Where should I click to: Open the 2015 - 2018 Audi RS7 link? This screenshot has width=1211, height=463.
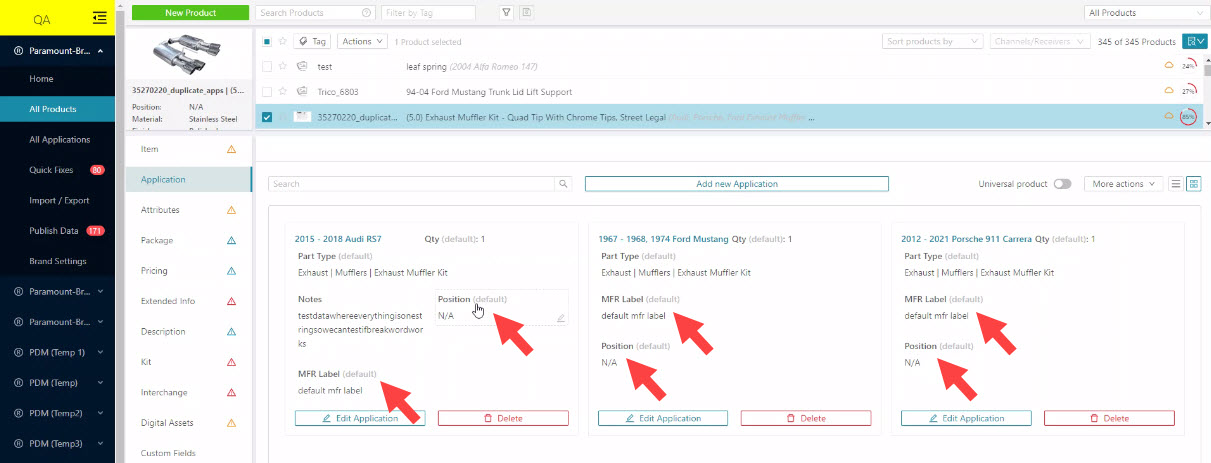click(x=338, y=239)
